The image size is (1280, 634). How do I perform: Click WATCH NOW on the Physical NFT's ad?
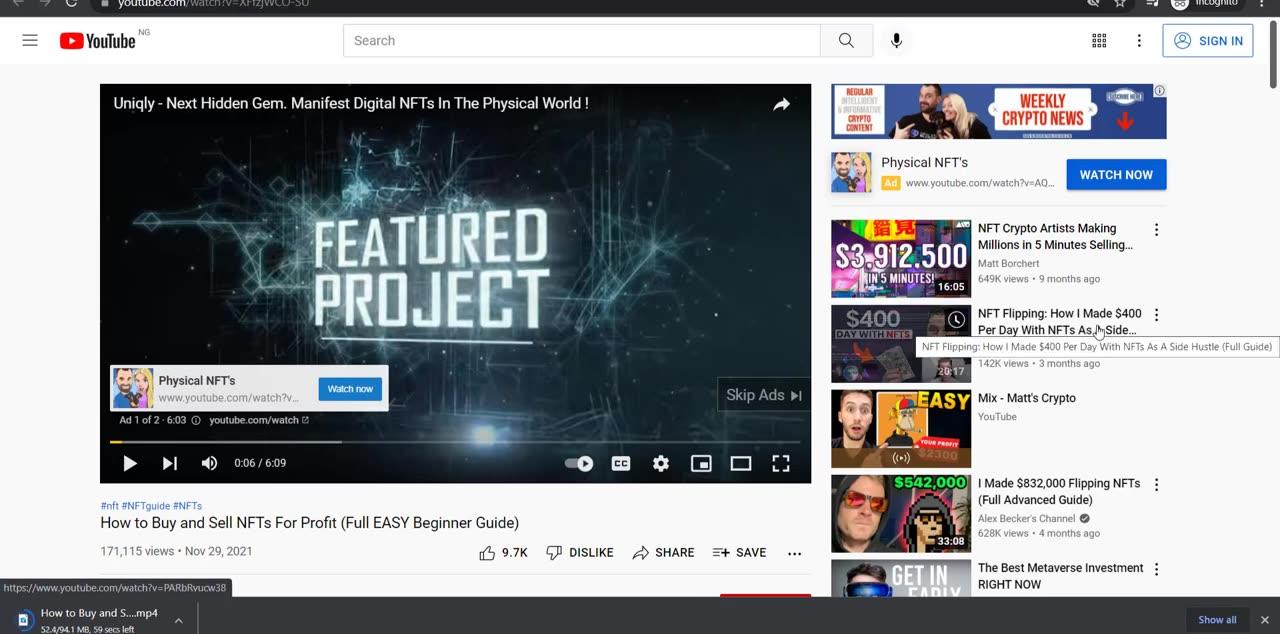1116,174
